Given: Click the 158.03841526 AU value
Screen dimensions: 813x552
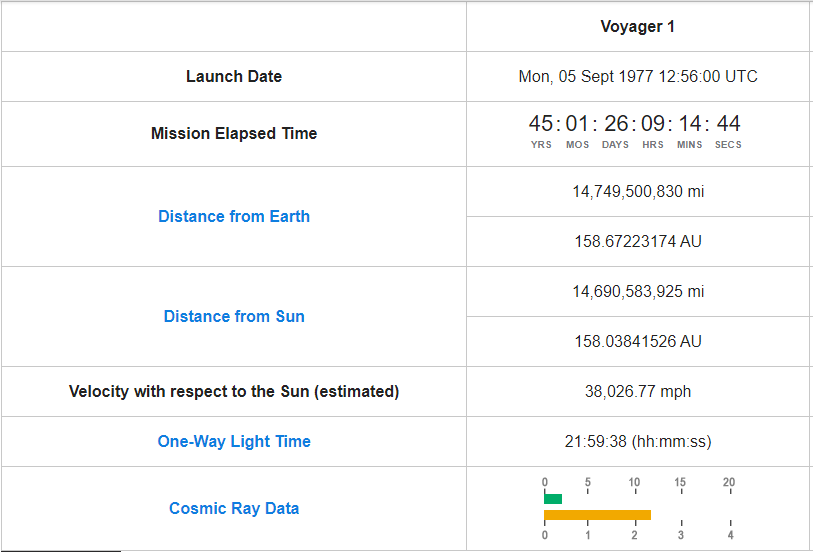Looking at the screenshot, I should (x=637, y=341).
